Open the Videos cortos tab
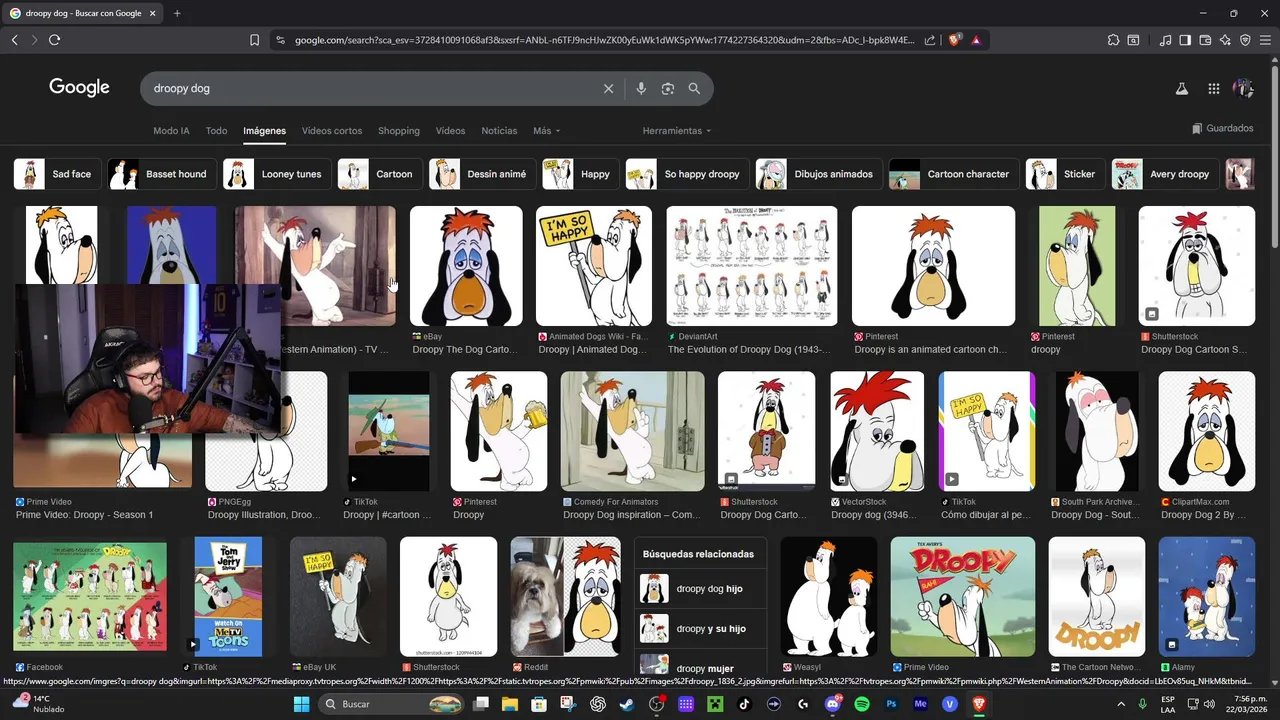The image size is (1280, 720). click(x=332, y=131)
